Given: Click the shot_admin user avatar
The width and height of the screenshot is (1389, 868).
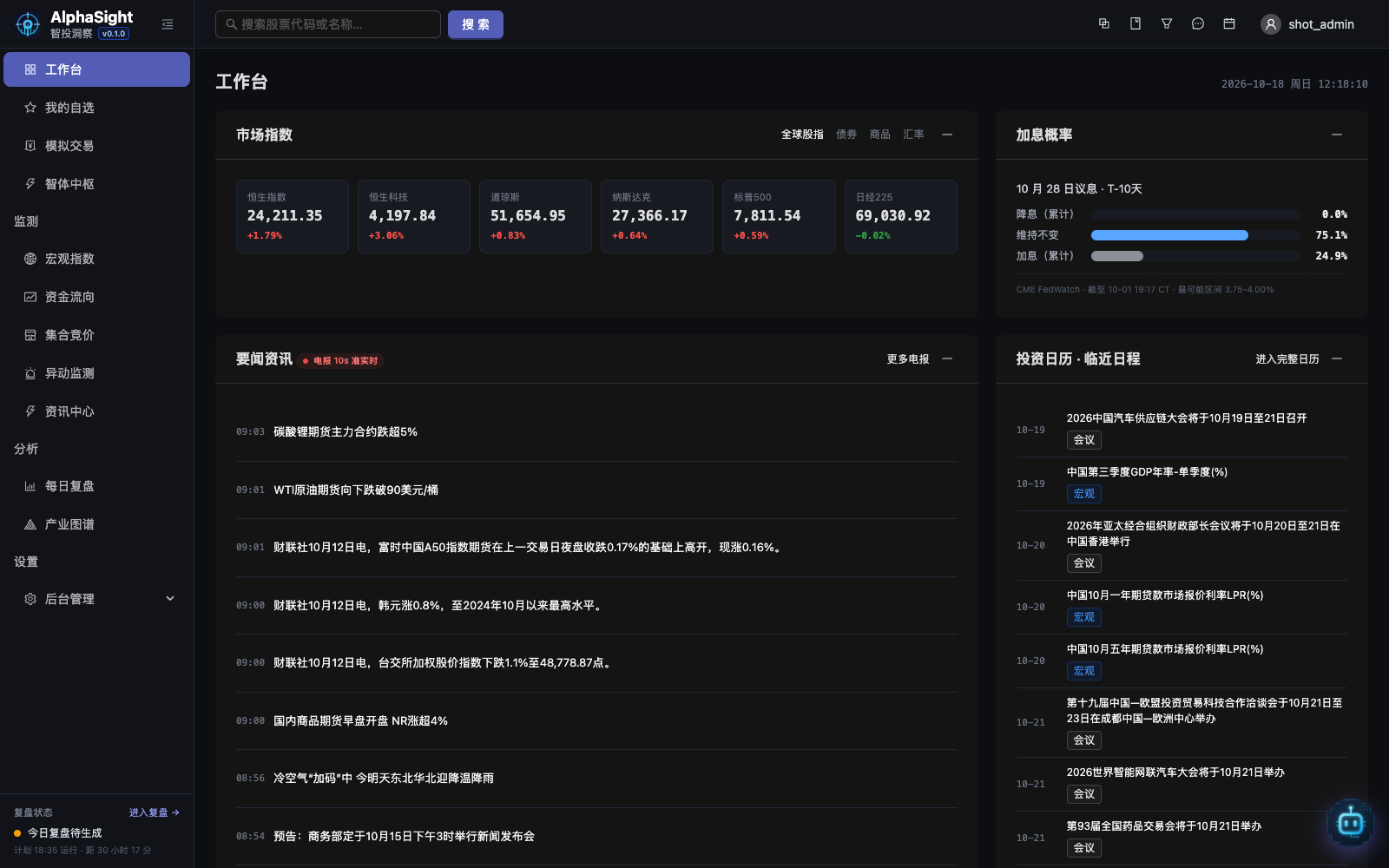Looking at the screenshot, I should tap(1271, 24).
